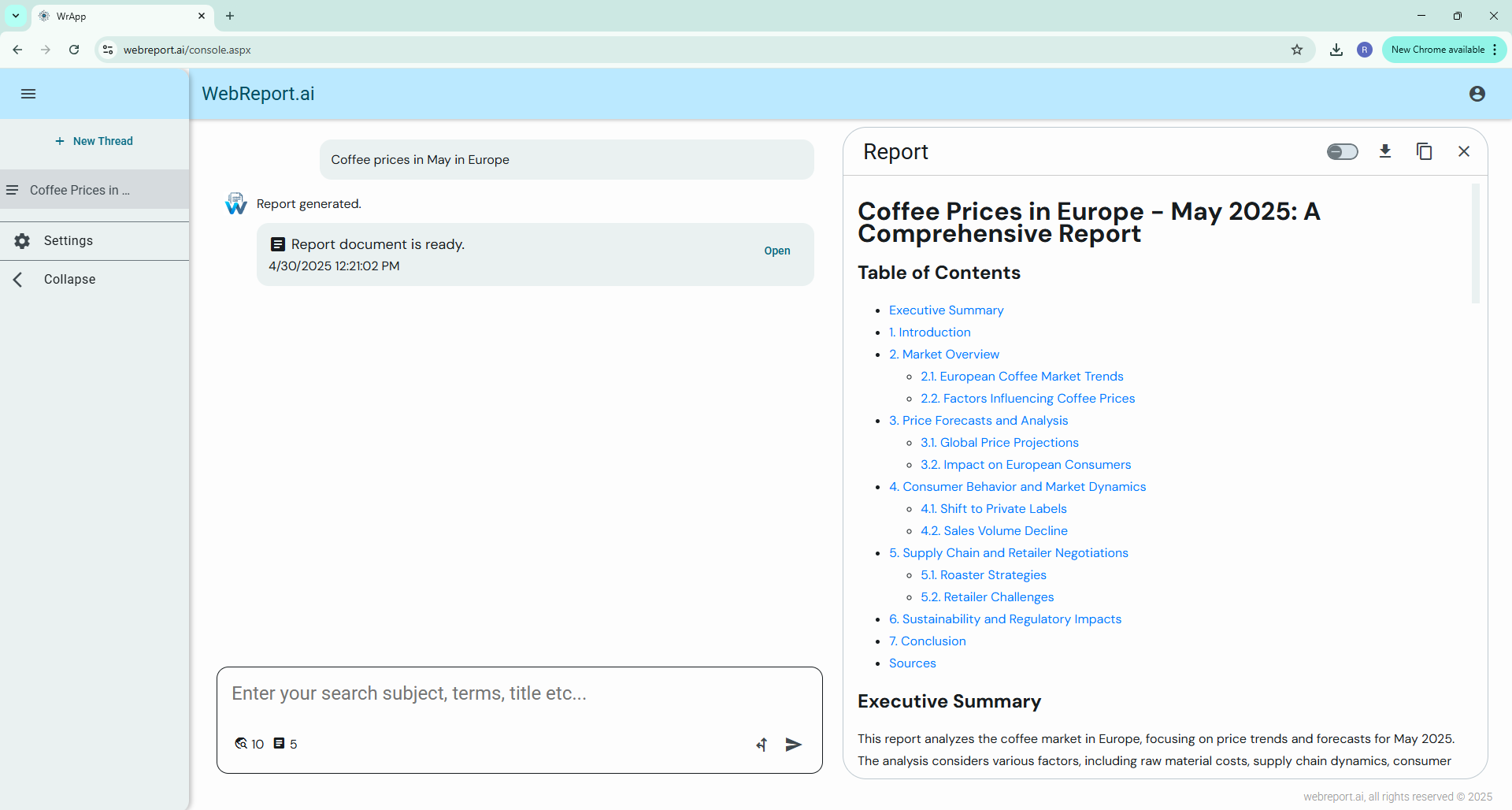Jump to 7. Conclusion
This screenshot has height=810, width=1512.
point(927,641)
